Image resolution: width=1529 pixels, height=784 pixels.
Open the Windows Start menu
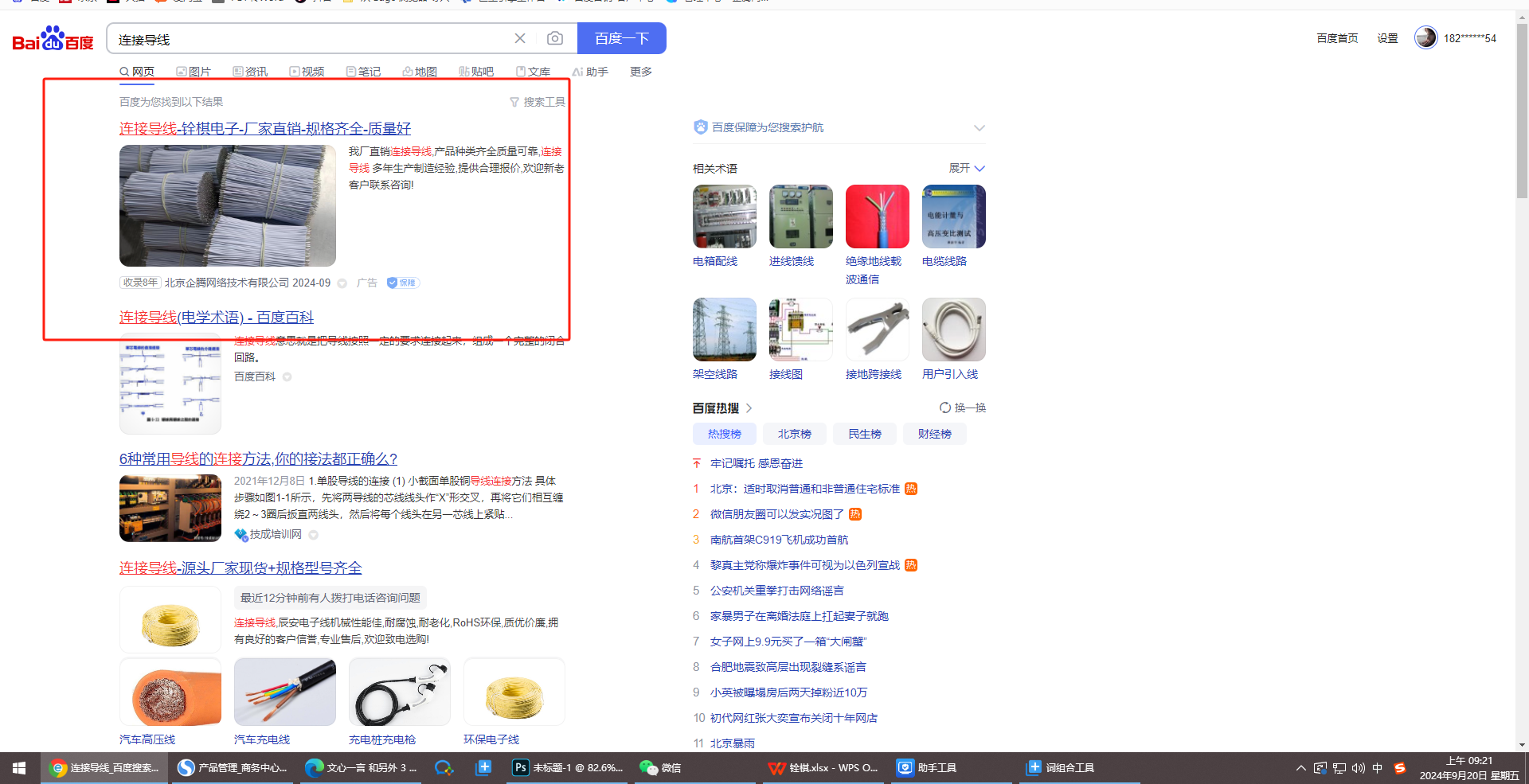19,768
